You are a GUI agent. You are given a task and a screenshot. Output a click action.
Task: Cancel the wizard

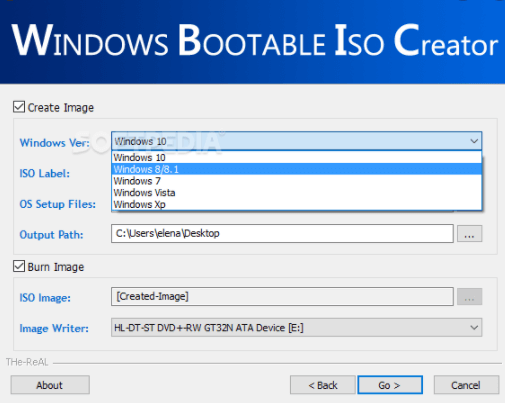[x=466, y=385]
